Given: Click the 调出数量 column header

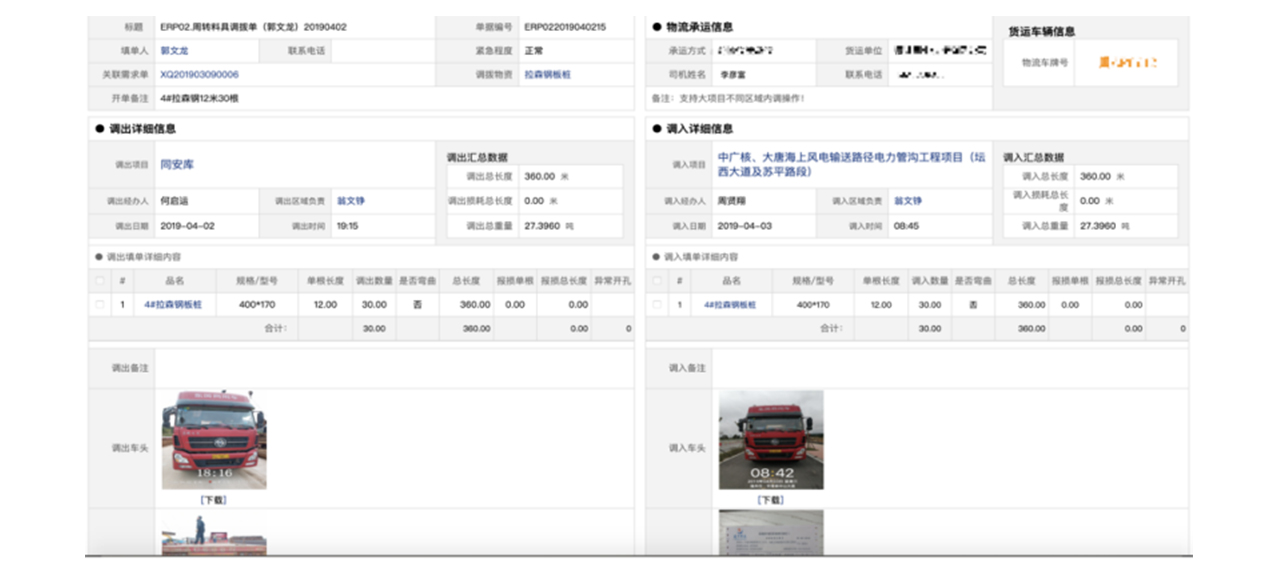Looking at the screenshot, I should pos(373,281).
